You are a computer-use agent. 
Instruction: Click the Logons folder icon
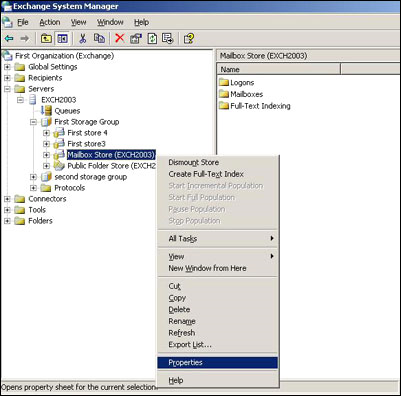pyautogui.click(x=224, y=82)
